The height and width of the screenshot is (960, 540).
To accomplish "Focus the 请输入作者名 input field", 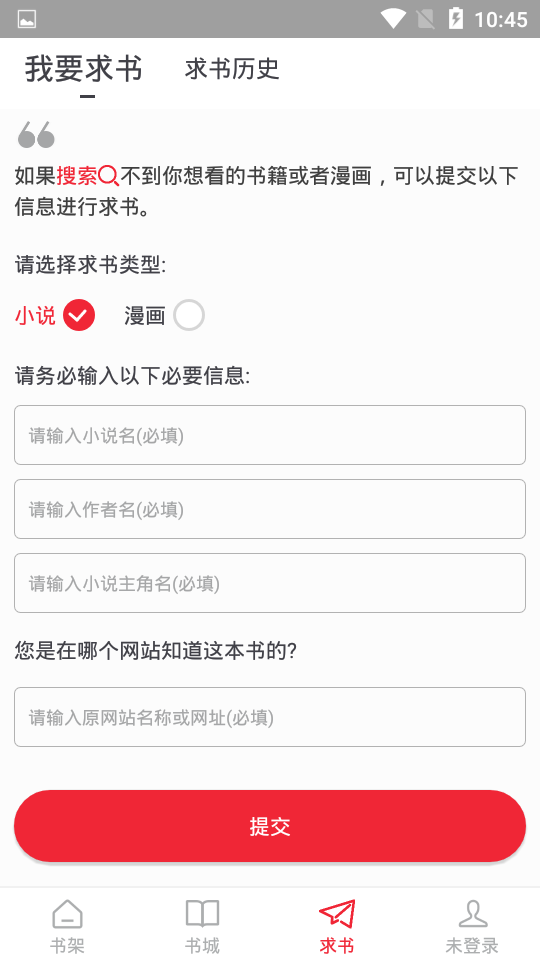I will (x=270, y=509).
